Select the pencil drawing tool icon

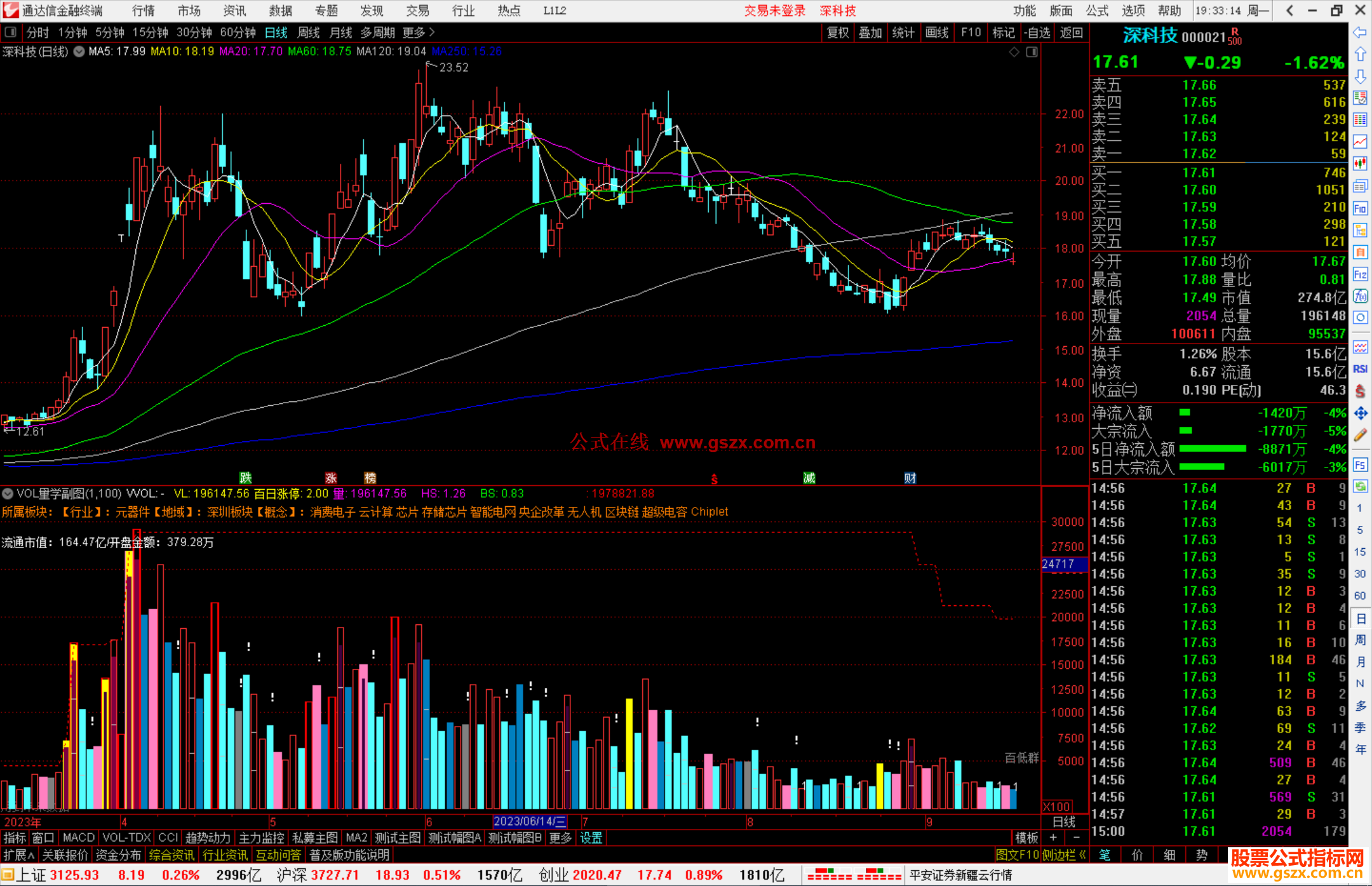(x=1360, y=435)
